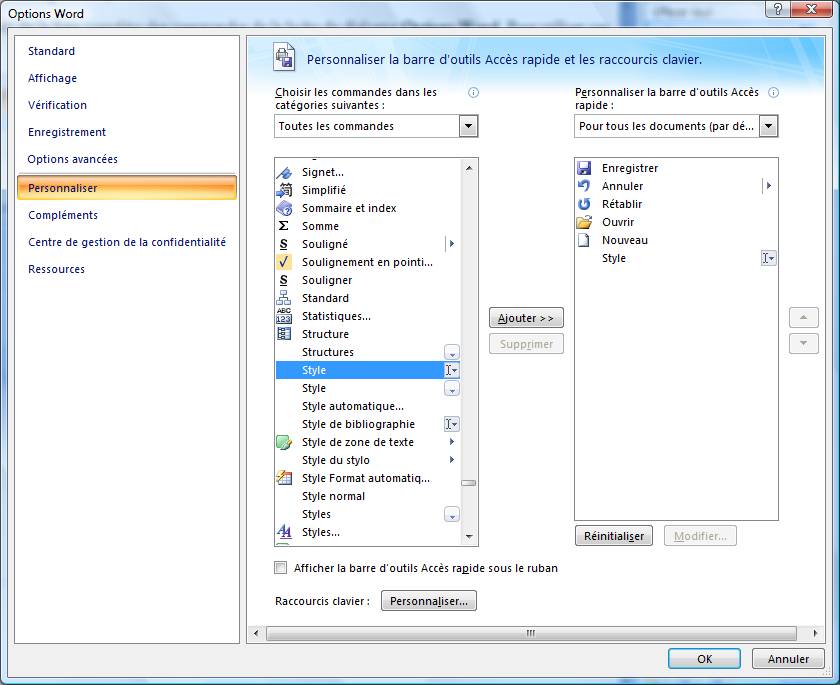This screenshot has width=840, height=685.
Task: Select the Style de zone de texte icon
Action: (x=284, y=442)
